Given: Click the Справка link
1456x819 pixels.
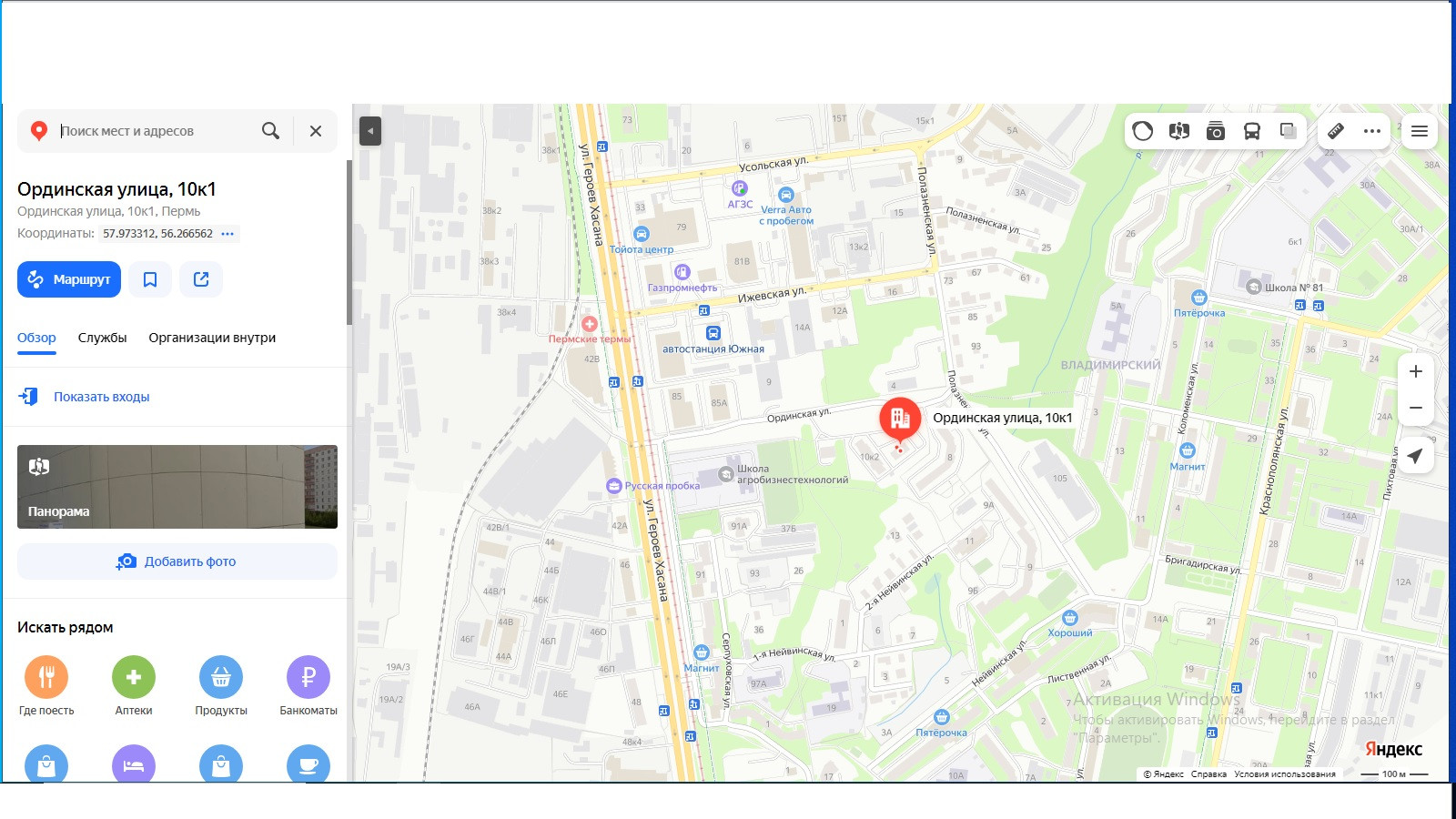Looking at the screenshot, I should [1208, 774].
